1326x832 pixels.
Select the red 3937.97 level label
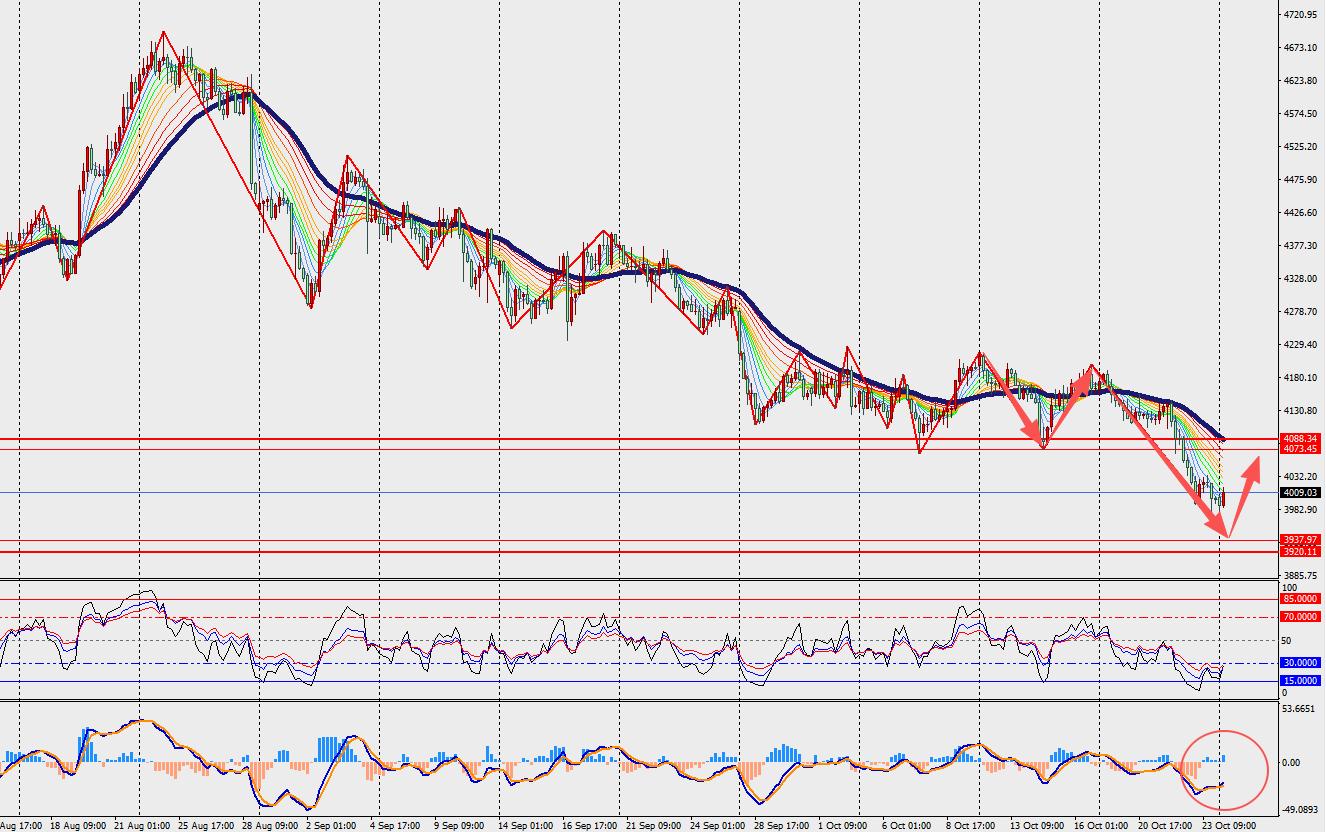point(1300,540)
